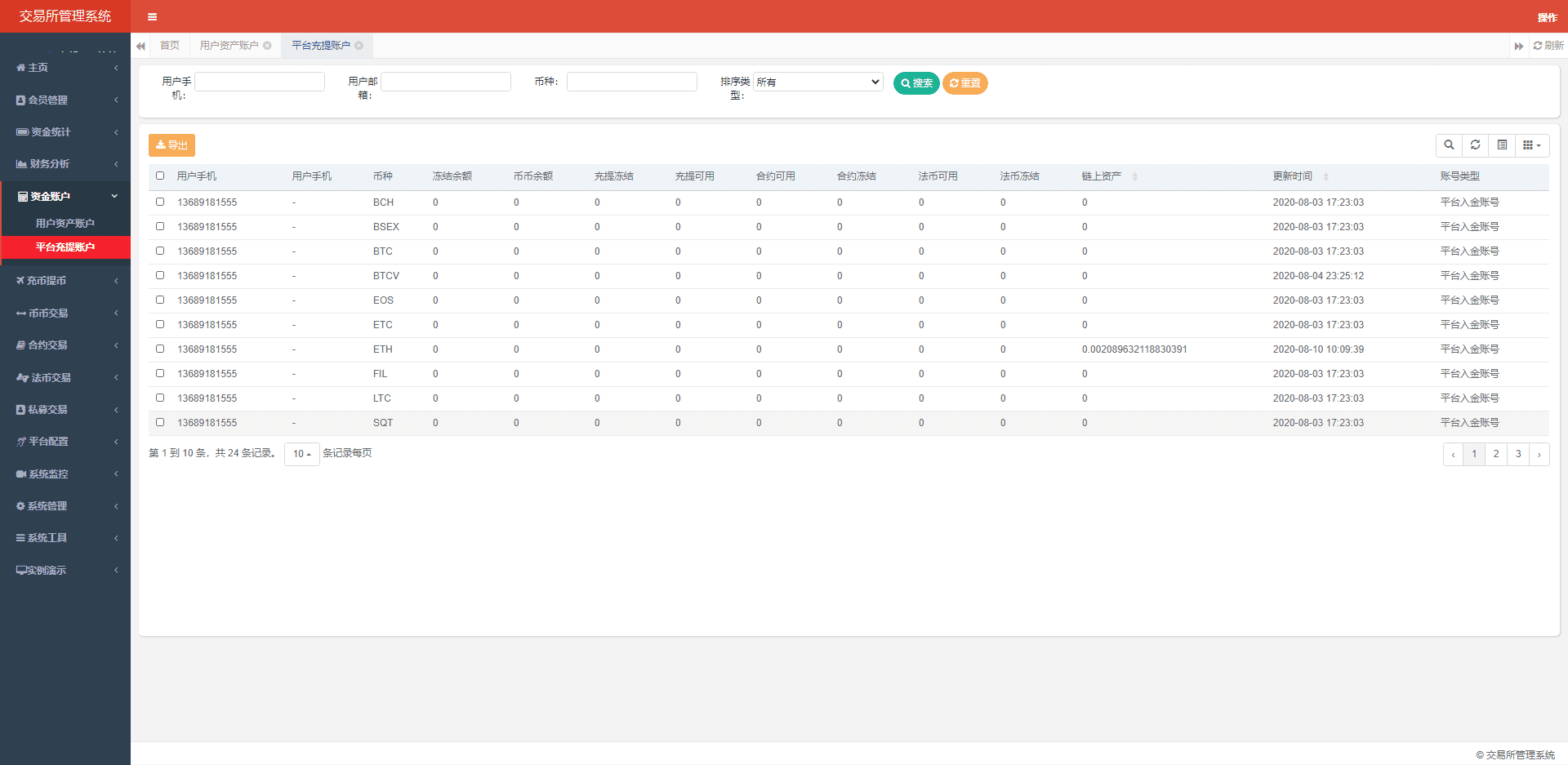Select the checkbox for BTC row

pyautogui.click(x=160, y=251)
